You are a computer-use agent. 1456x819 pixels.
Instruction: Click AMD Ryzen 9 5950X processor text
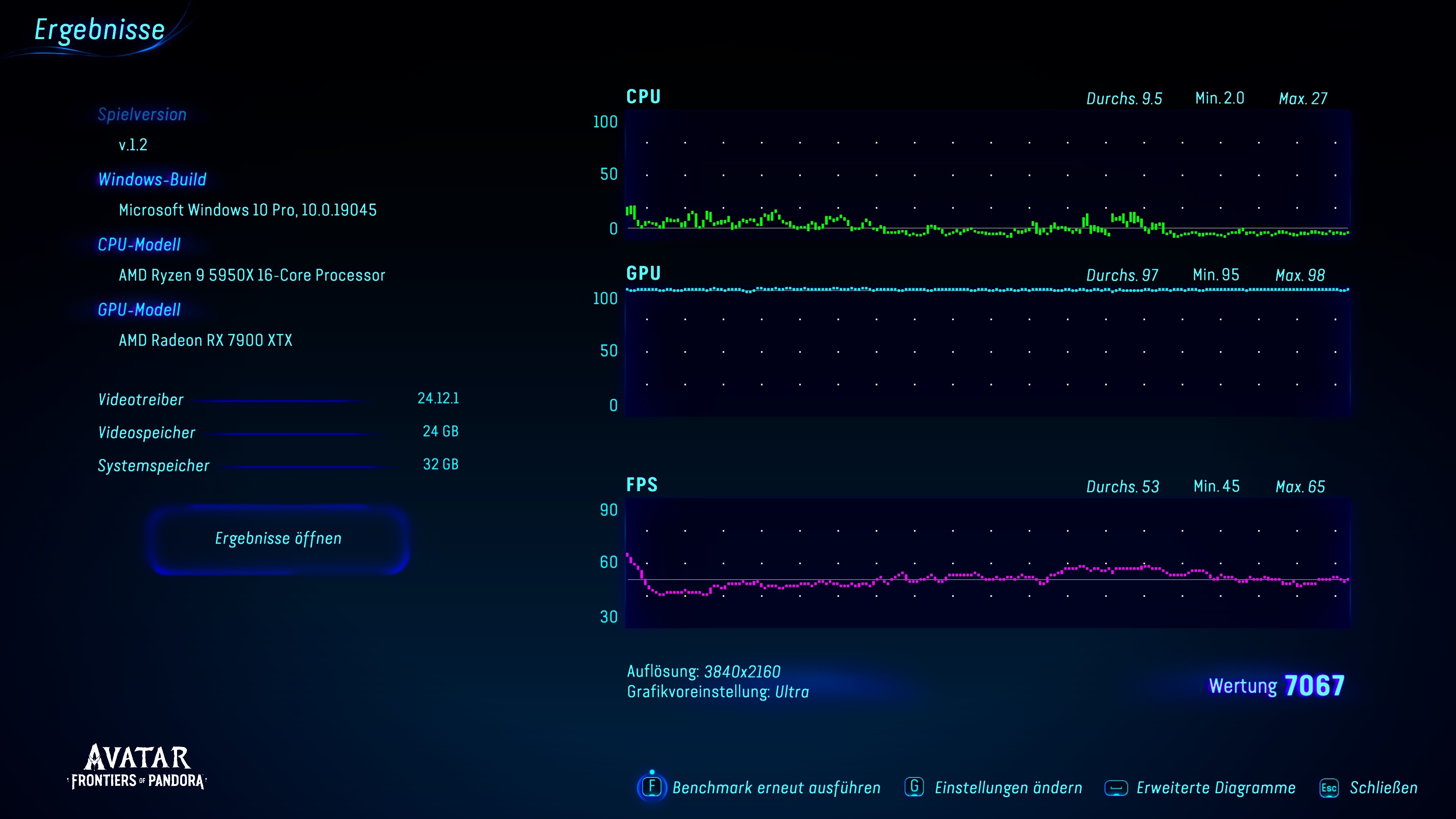(252, 275)
